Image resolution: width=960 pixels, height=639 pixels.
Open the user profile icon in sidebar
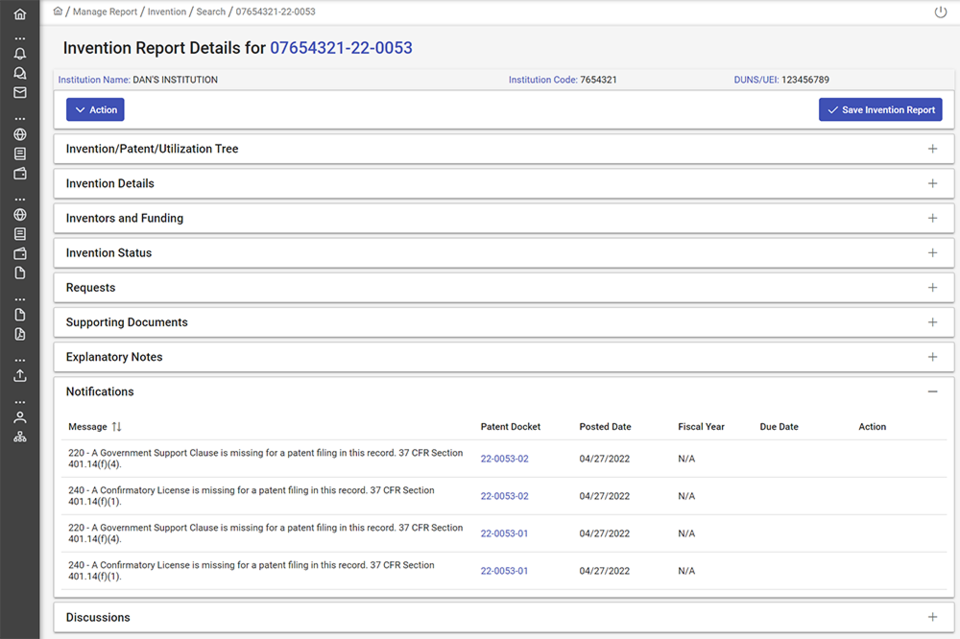[19, 417]
